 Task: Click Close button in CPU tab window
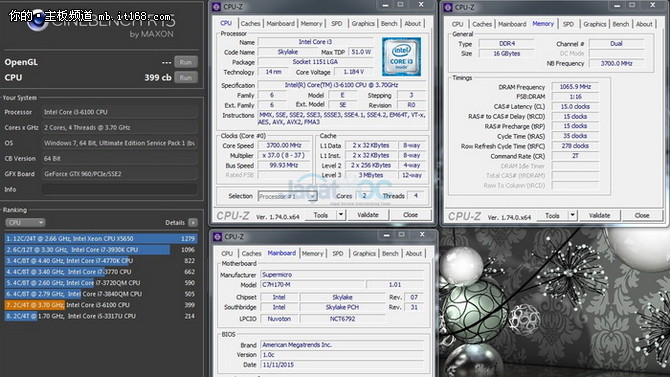click(x=410, y=215)
